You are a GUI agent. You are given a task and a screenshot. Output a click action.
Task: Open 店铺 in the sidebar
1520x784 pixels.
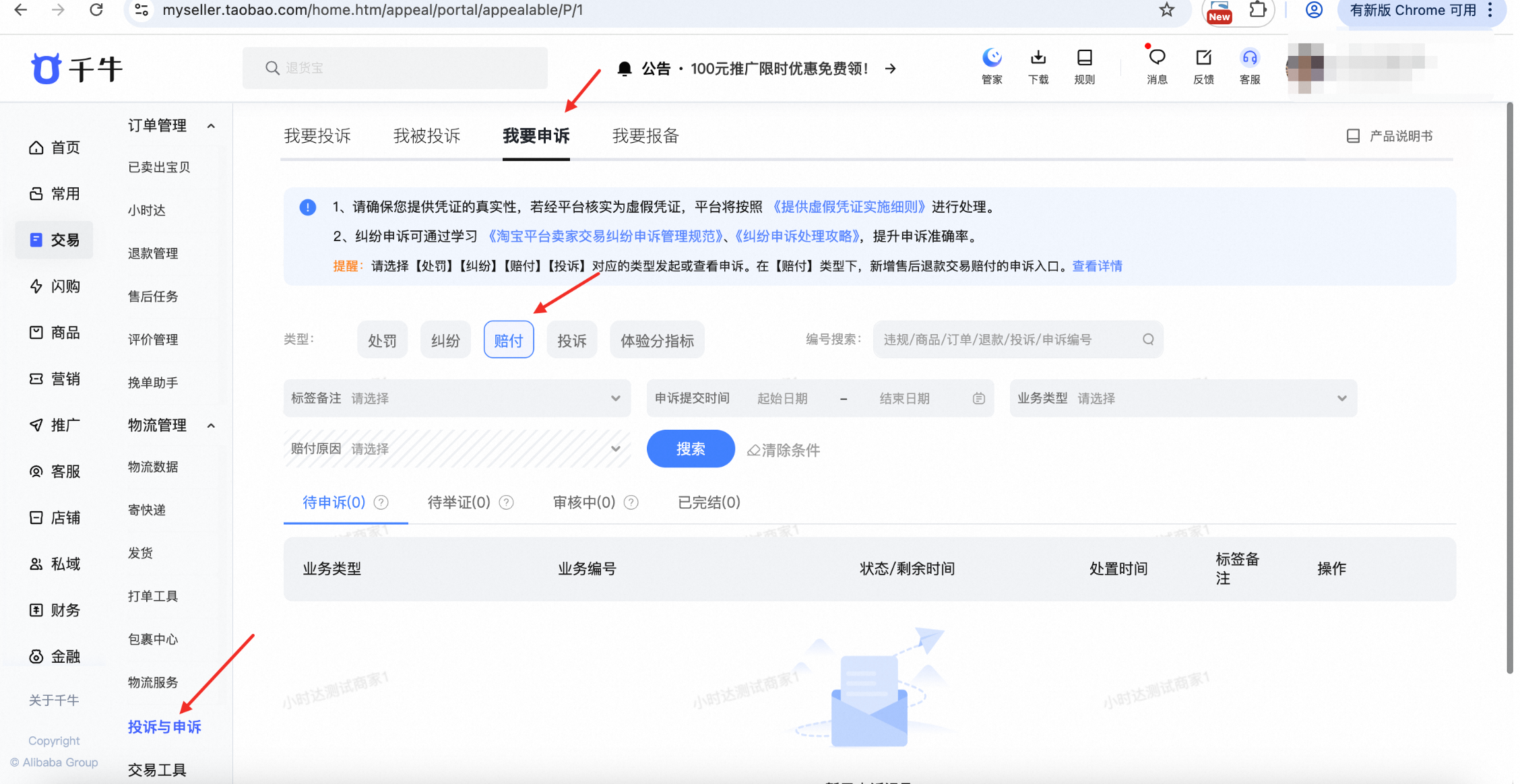pyautogui.click(x=55, y=518)
